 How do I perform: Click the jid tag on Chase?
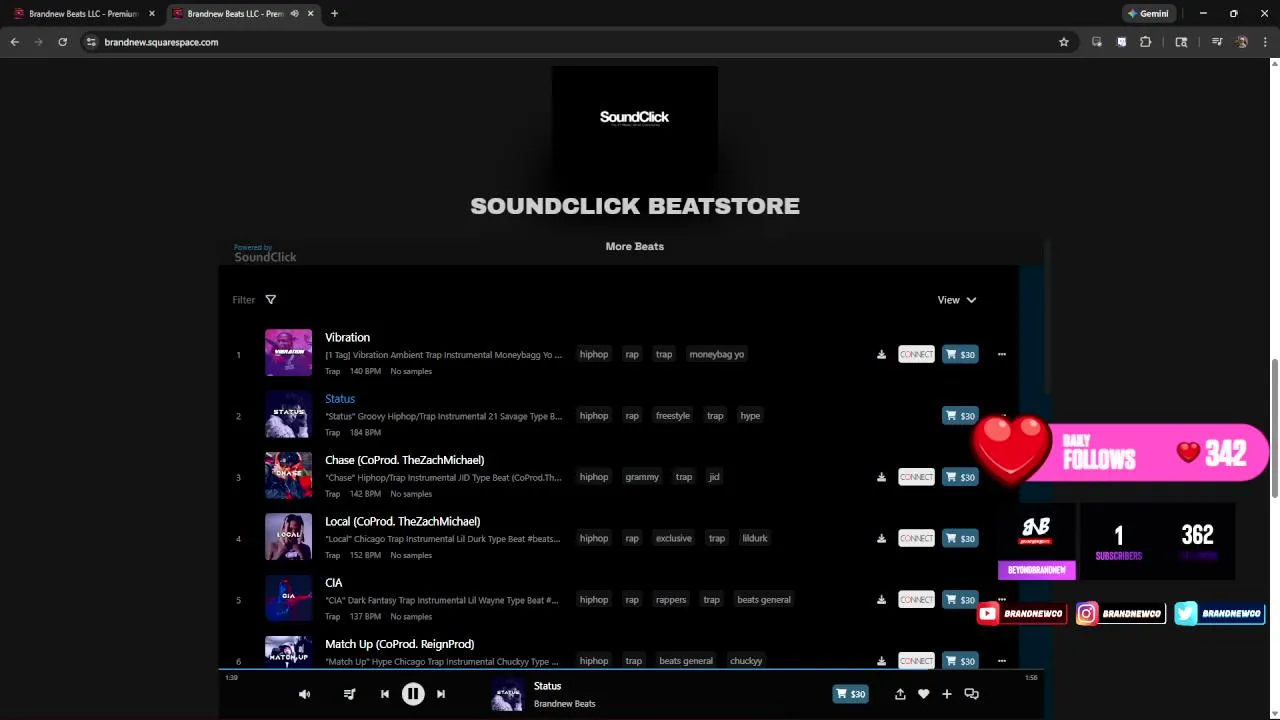[x=714, y=477]
